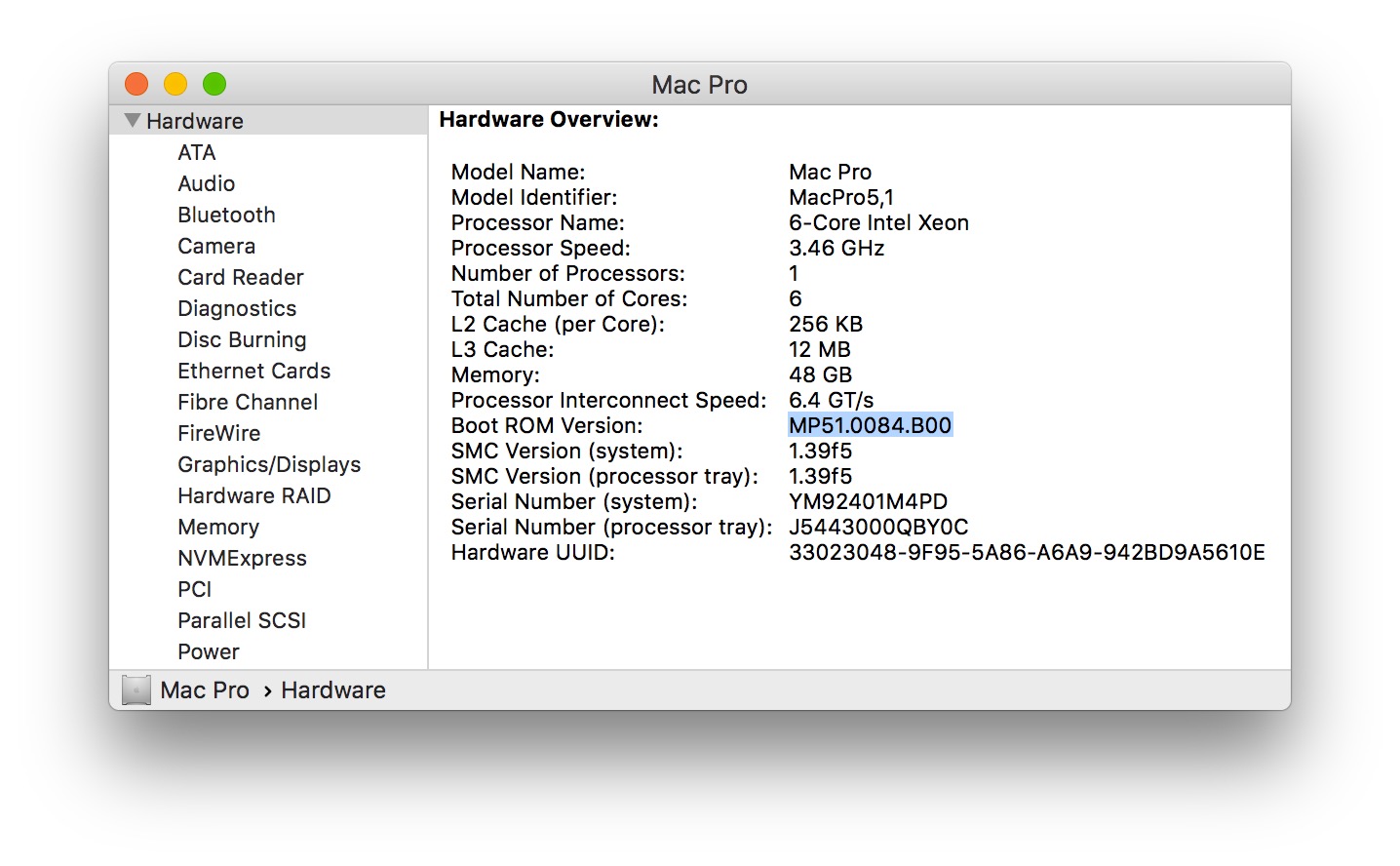
Task: Select PCI sidebar item
Action: pyautogui.click(x=194, y=589)
